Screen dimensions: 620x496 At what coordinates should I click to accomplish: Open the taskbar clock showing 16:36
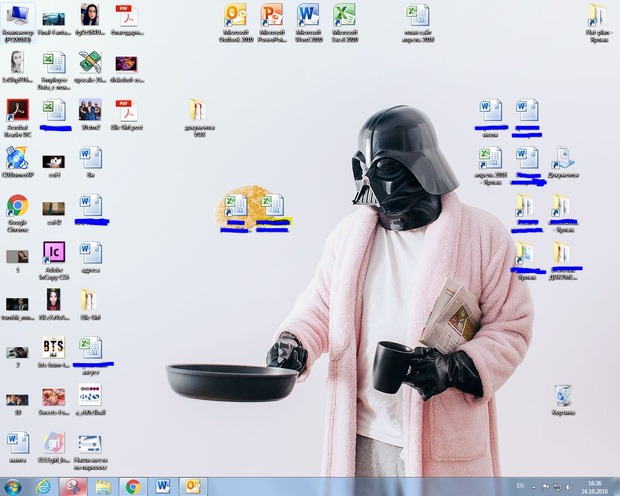[x=594, y=487]
